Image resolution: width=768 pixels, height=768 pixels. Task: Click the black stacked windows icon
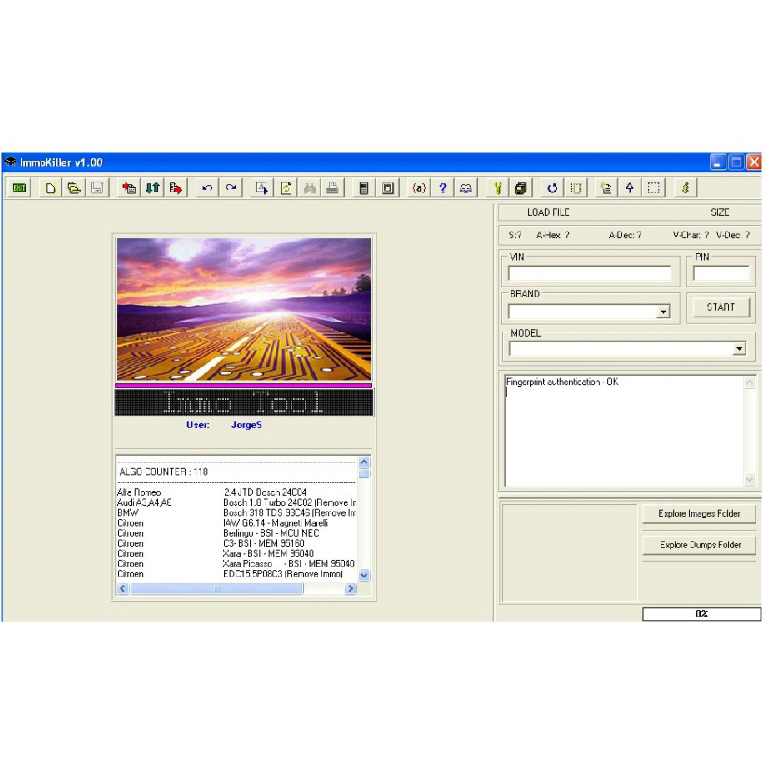click(x=521, y=188)
